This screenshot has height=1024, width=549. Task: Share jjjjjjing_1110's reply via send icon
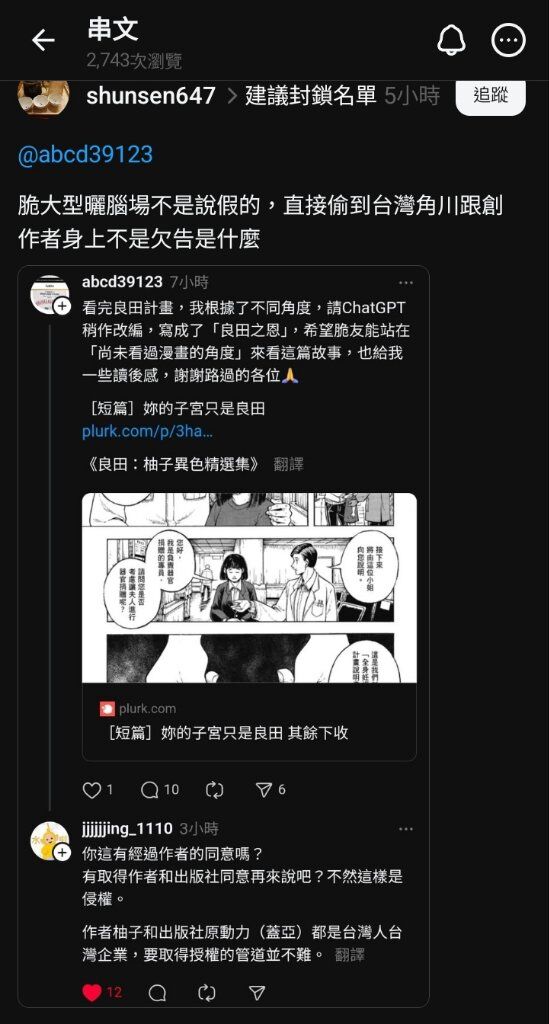tap(257, 993)
